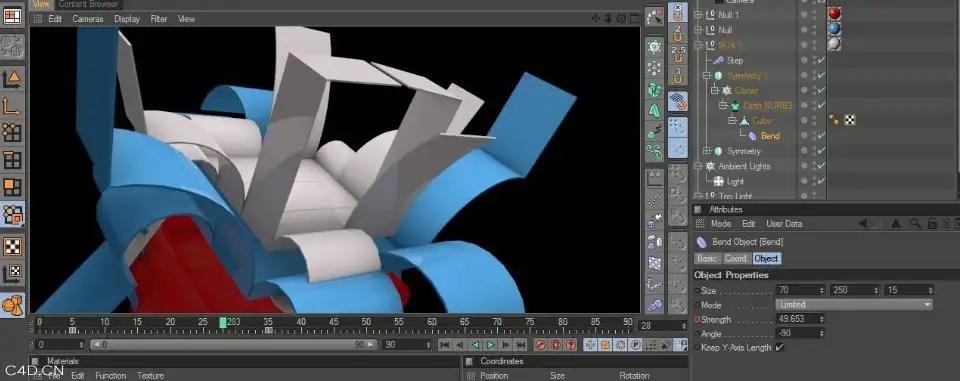Click the Autokeying red button
The image size is (960, 381).
click(555, 345)
